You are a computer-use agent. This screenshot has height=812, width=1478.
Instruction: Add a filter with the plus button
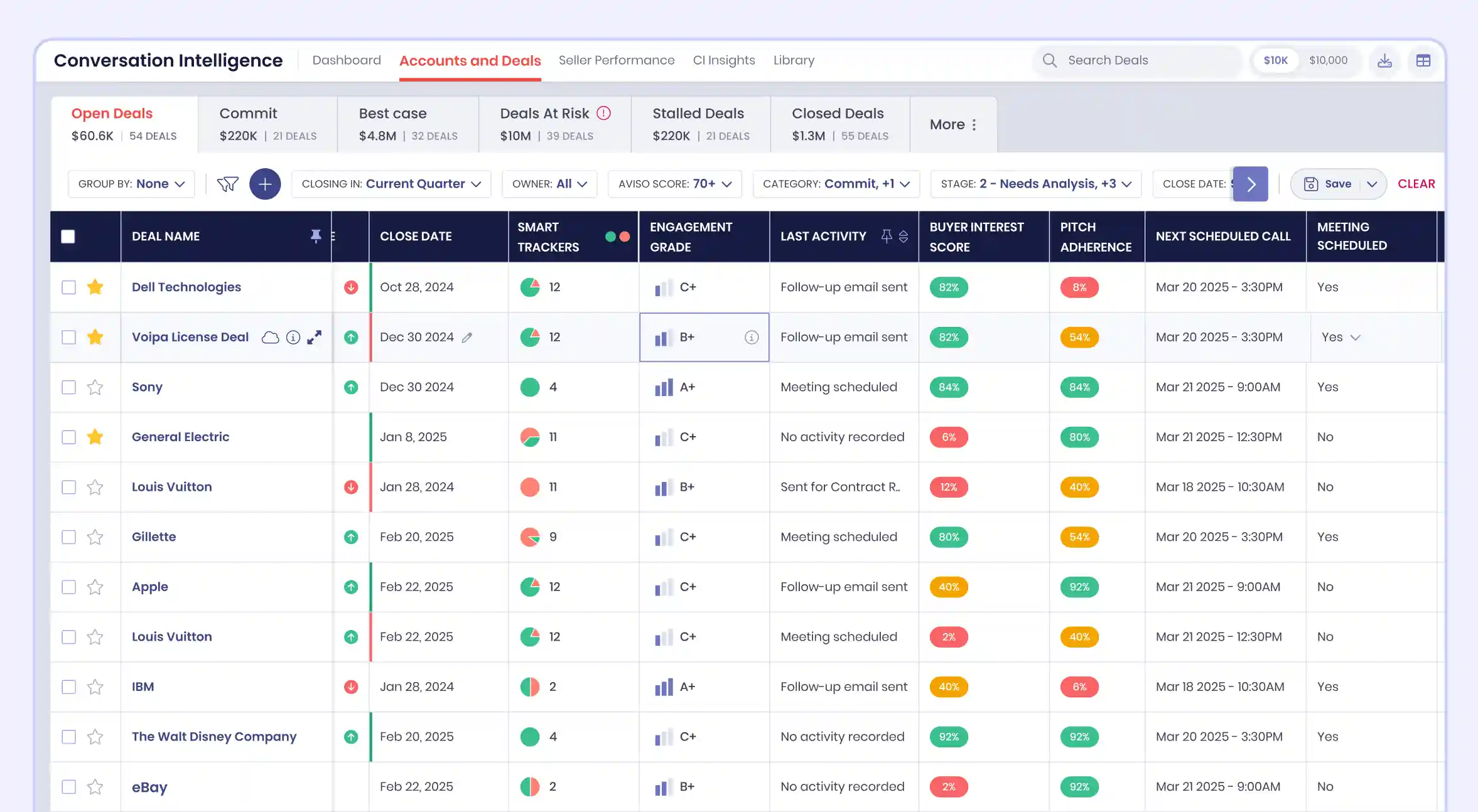265,184
